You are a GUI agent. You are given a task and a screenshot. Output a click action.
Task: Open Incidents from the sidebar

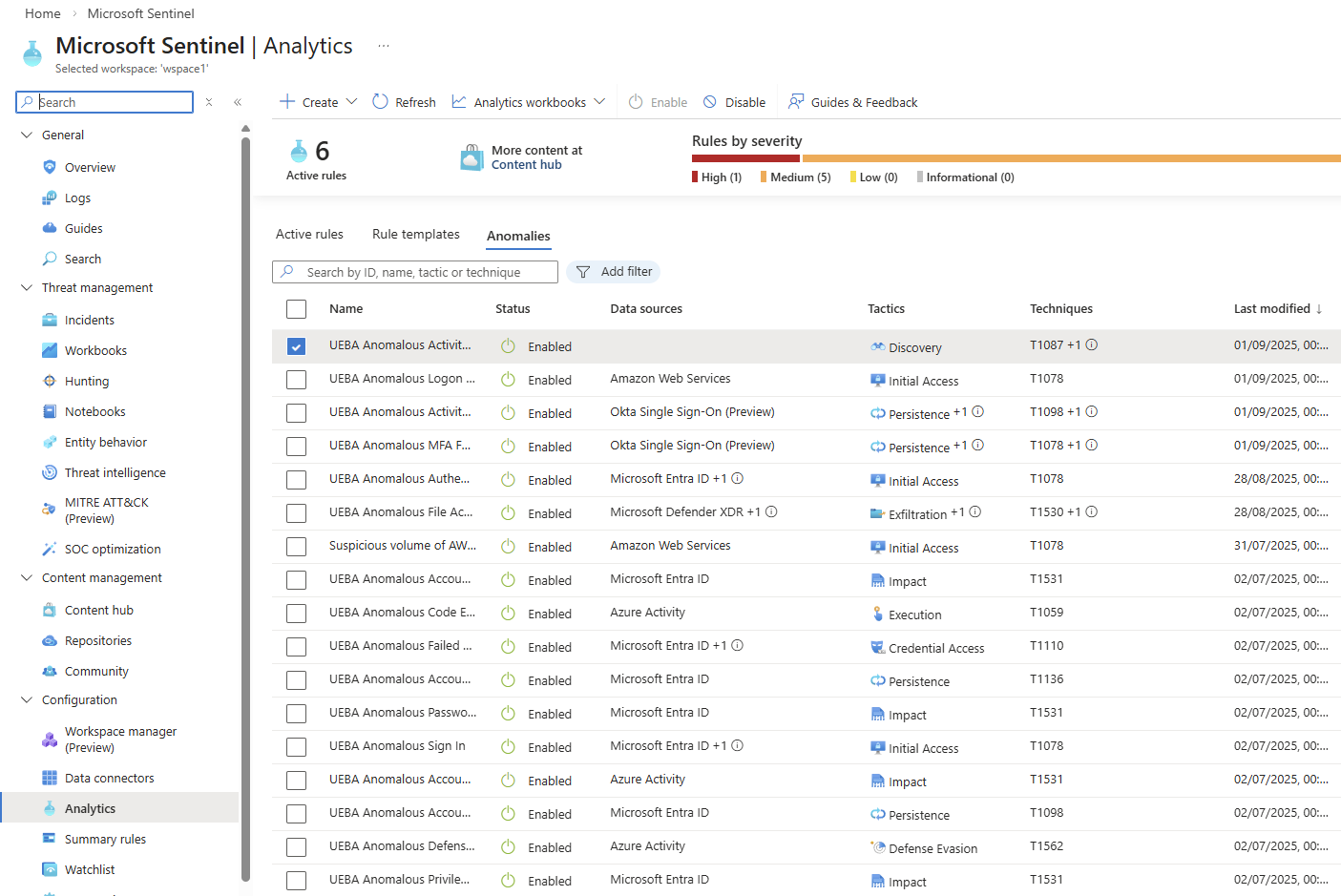(x=89, y=321)
